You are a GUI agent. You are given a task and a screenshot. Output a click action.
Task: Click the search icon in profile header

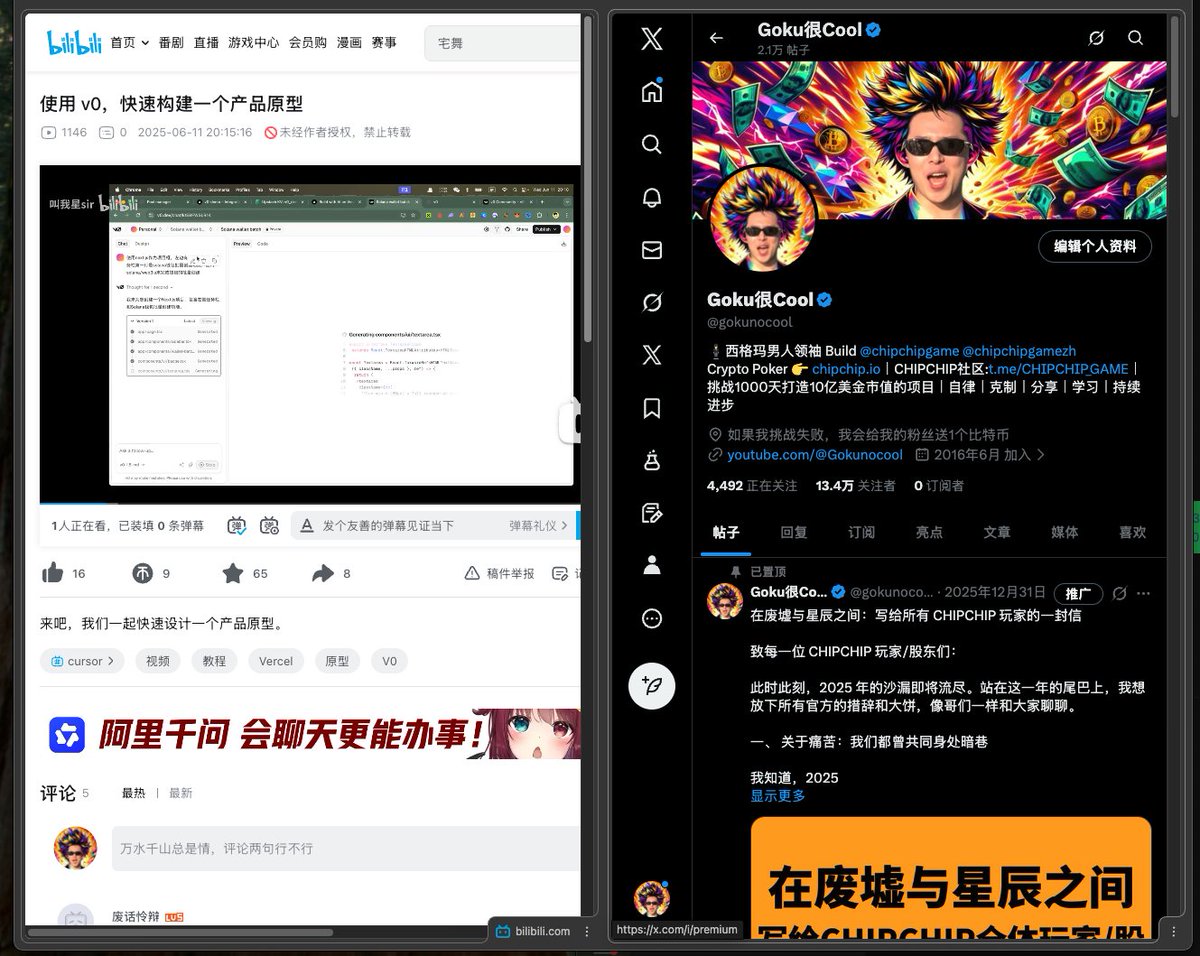click(1136, 38)
